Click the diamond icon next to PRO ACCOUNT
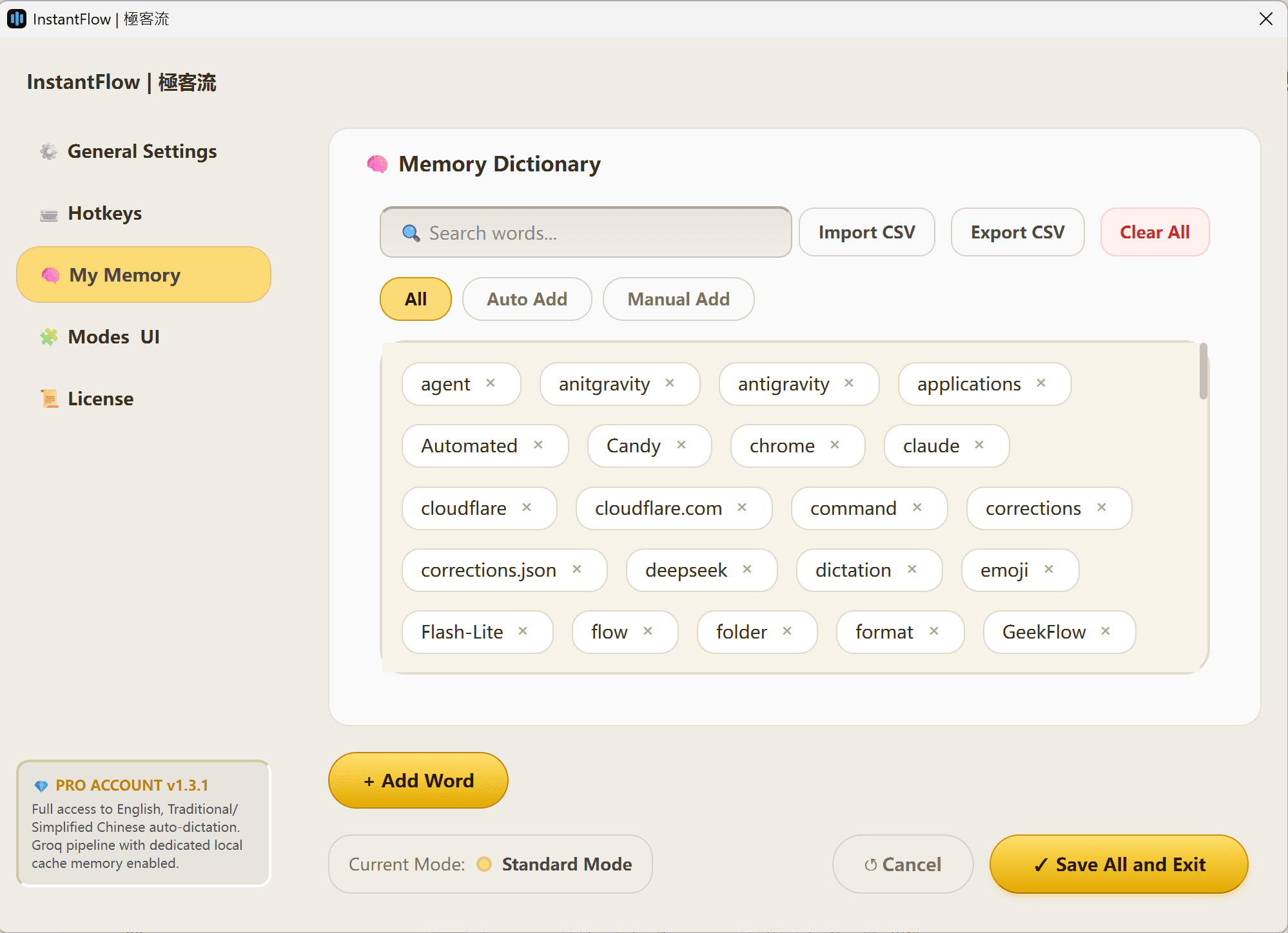 41,785
